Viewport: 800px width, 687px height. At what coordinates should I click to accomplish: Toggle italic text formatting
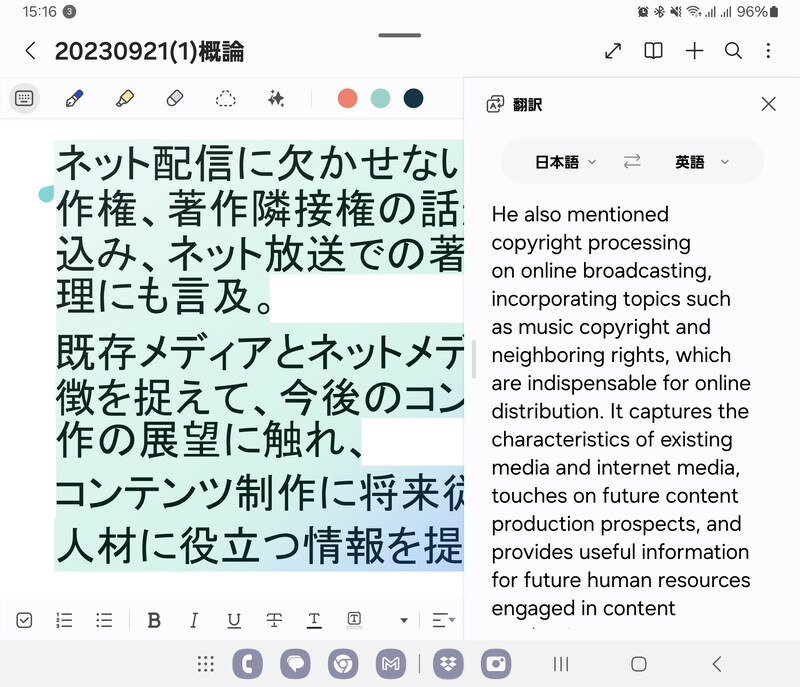194,620
